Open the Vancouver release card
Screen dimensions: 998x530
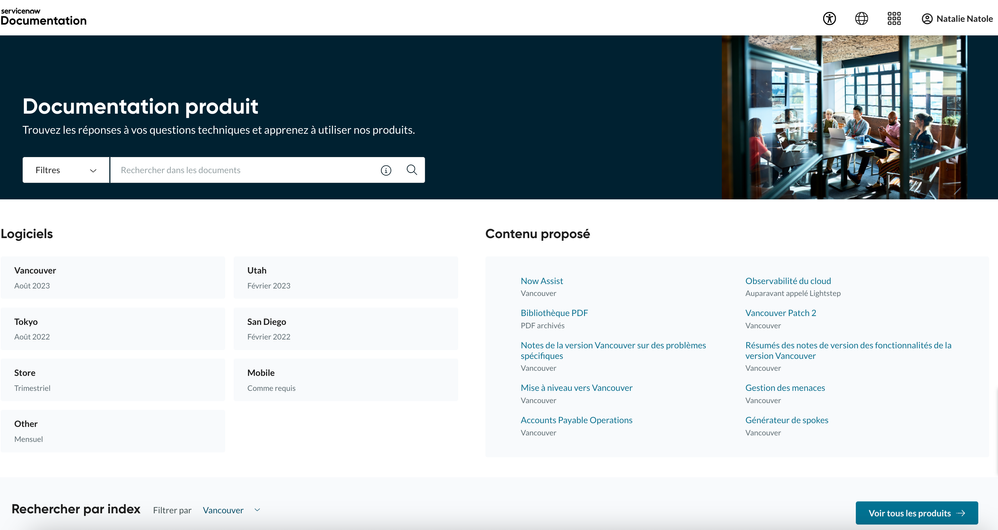[x=113, y=277]
